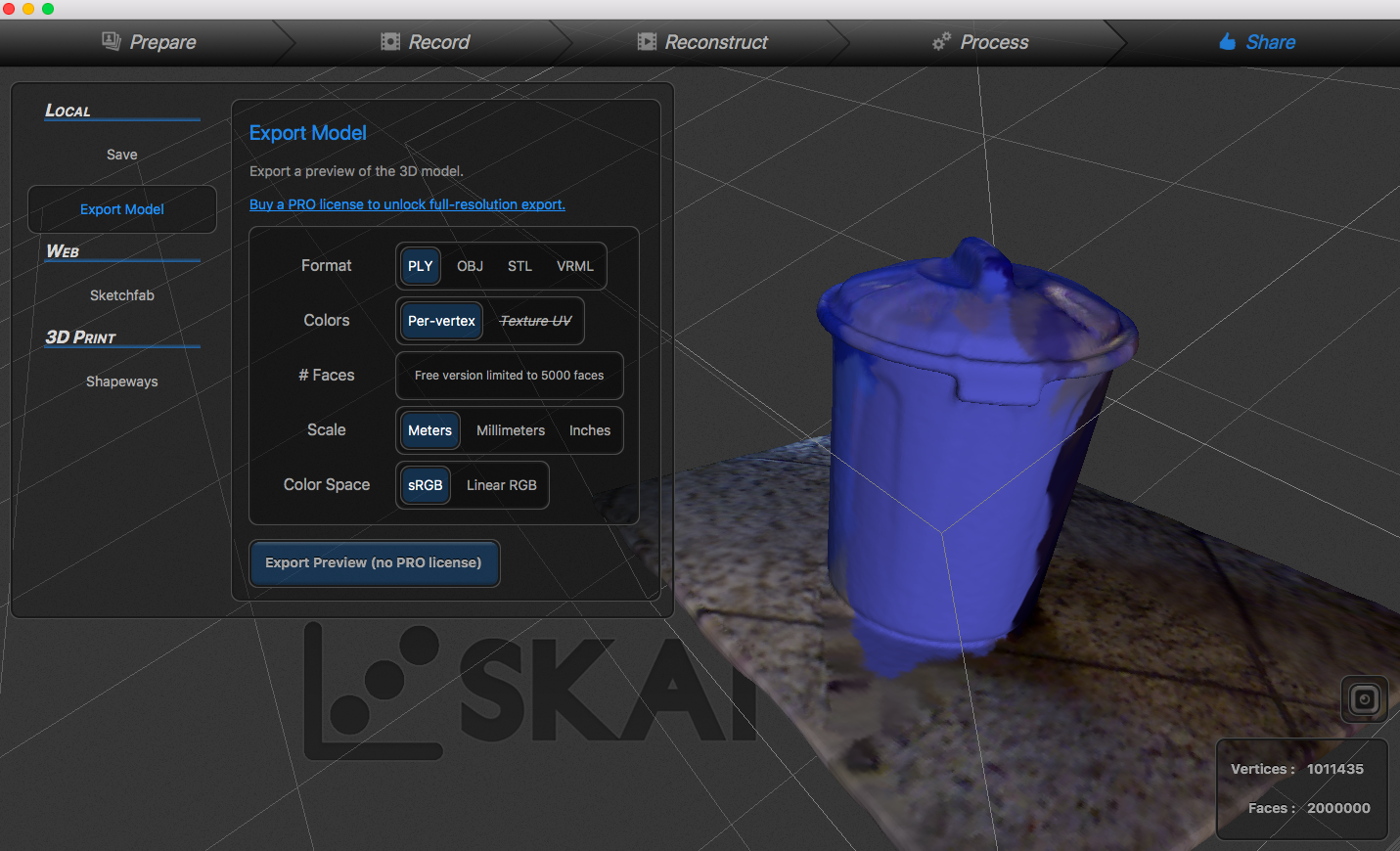Click the Faces count 2000000
1400x851 pixels.
[1338, 808]
